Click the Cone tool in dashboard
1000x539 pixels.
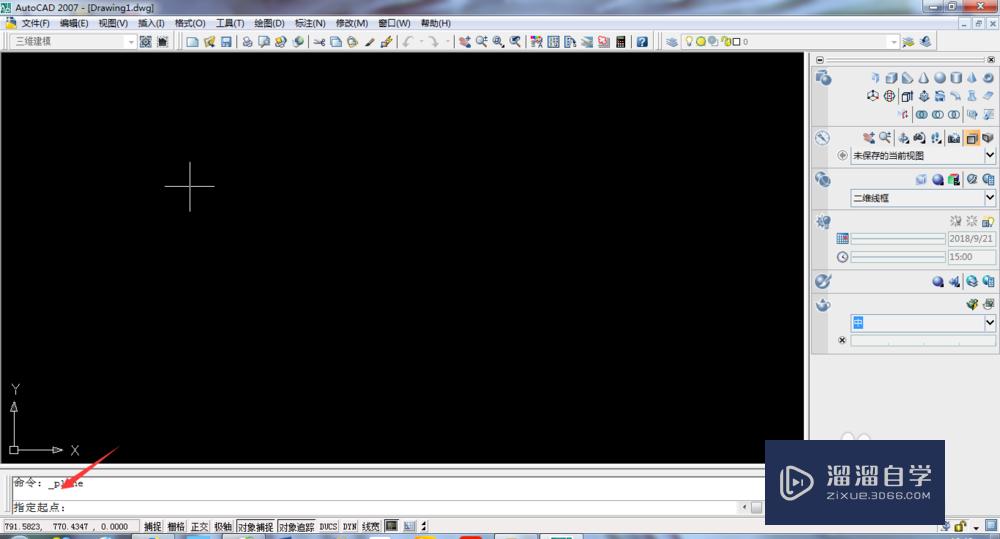pos(923,78)
